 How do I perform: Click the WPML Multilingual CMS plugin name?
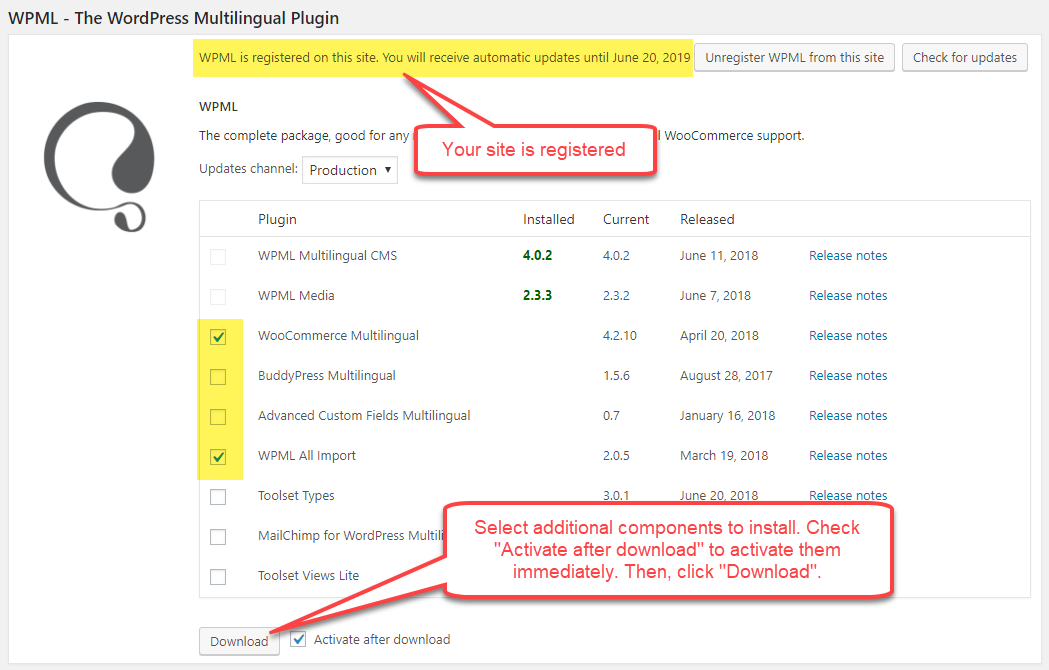[327, 256]
